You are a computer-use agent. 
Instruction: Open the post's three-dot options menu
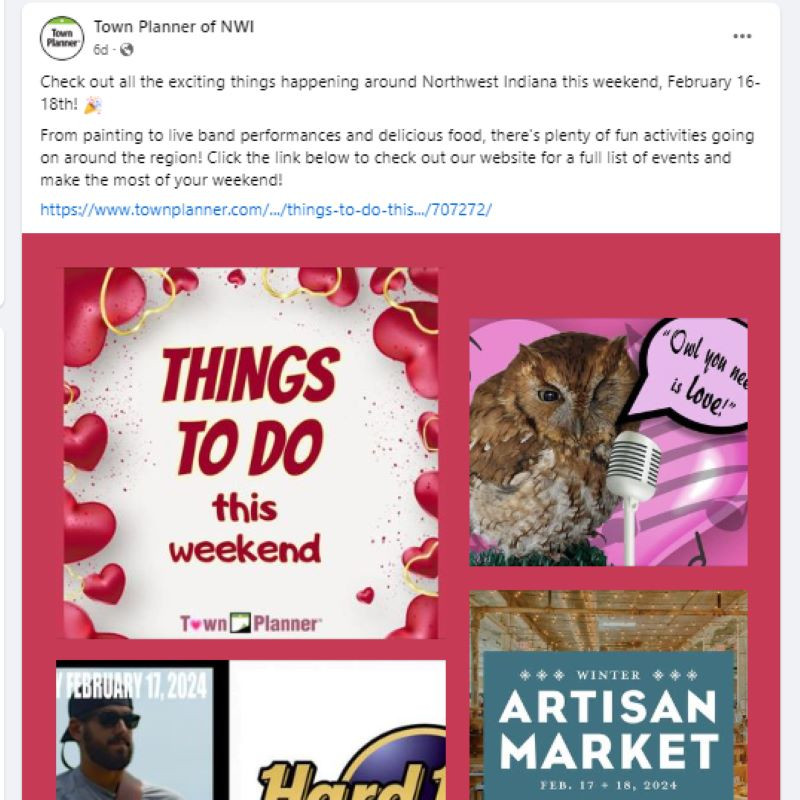(x=742, y=36)
